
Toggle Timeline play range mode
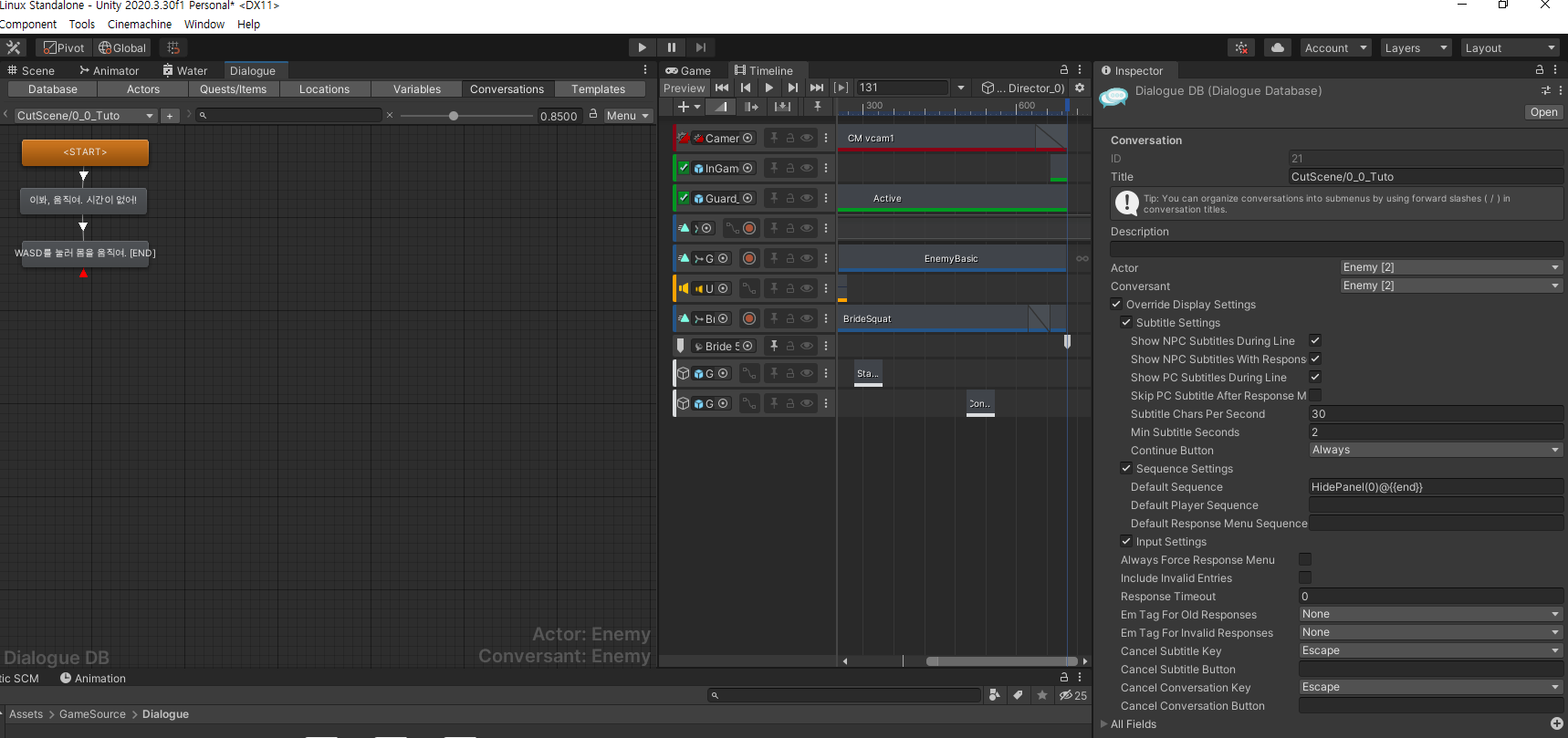(x=841, y=88)
